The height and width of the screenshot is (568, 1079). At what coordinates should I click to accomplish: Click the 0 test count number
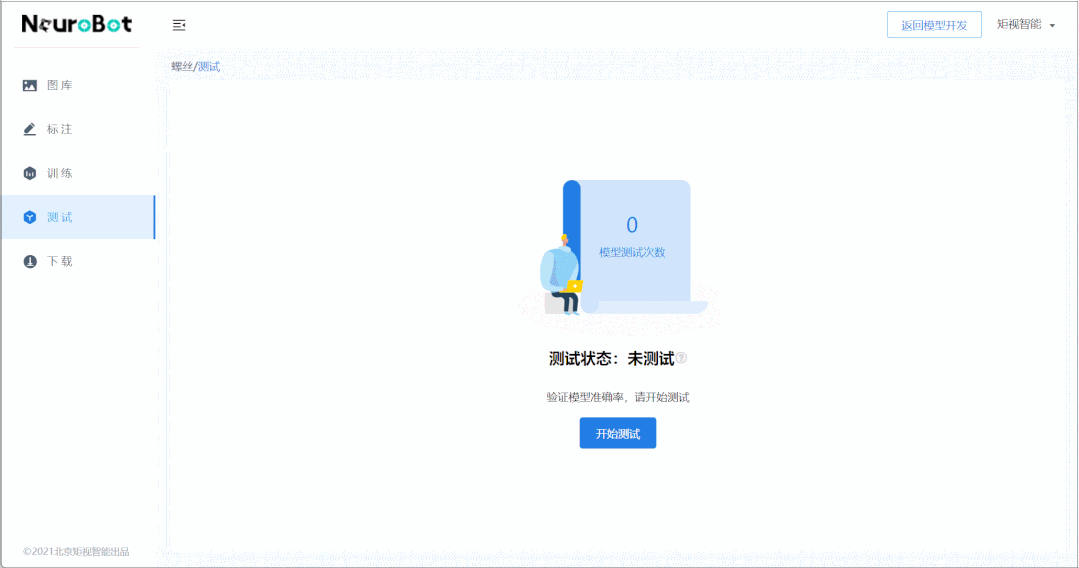[x=631, y=225]
